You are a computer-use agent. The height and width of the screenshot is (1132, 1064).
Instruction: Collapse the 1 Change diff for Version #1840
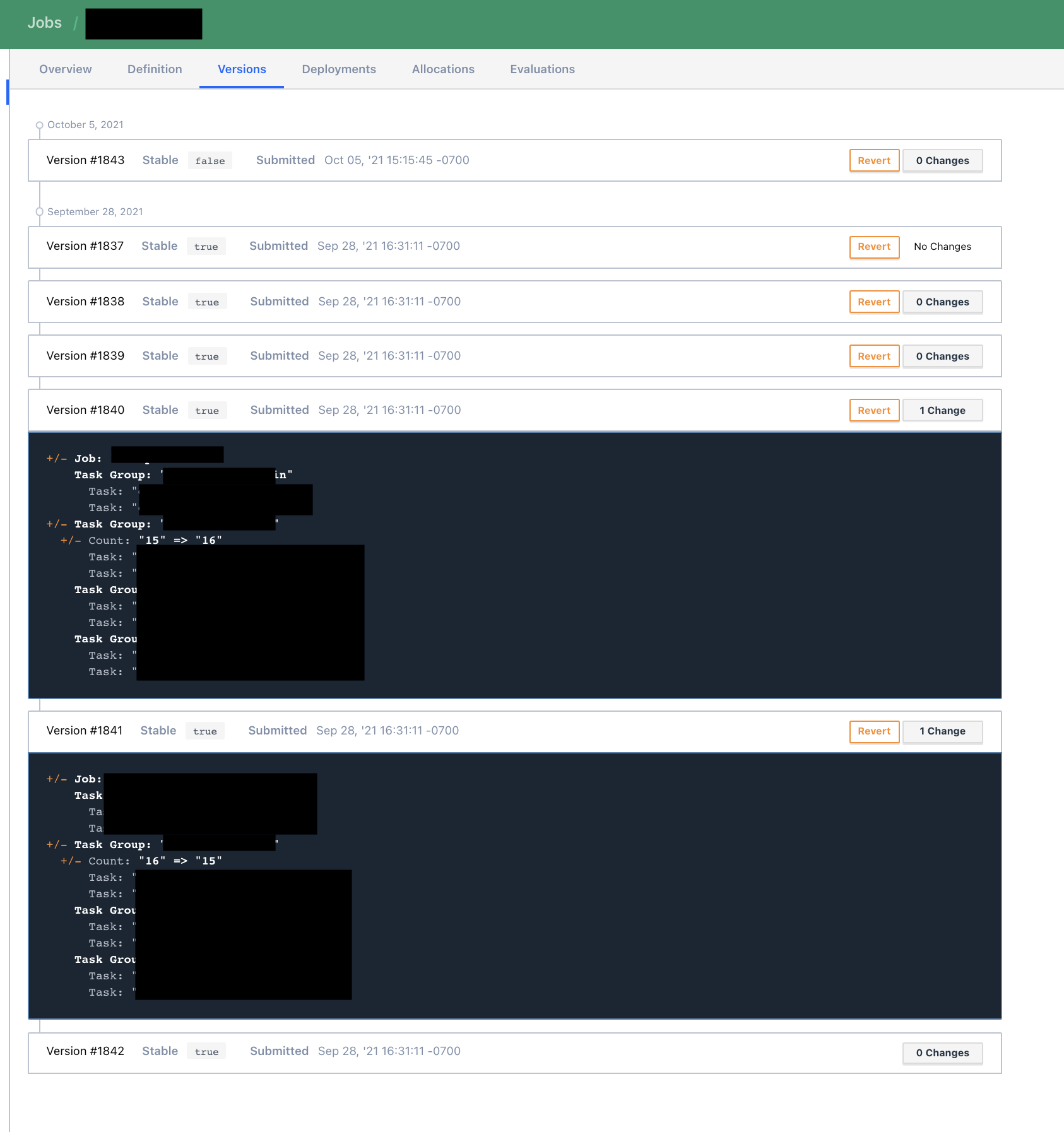coord(942,411)
